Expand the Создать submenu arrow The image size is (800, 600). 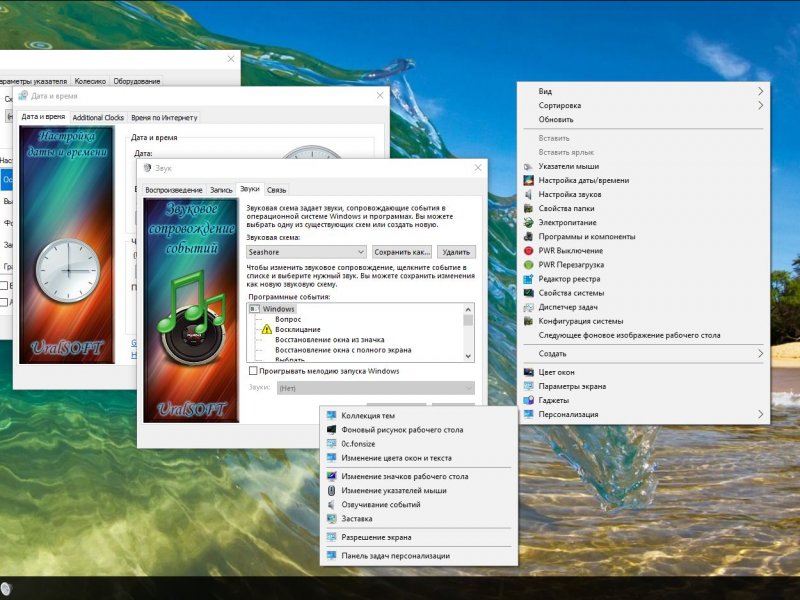pos(760,354)
